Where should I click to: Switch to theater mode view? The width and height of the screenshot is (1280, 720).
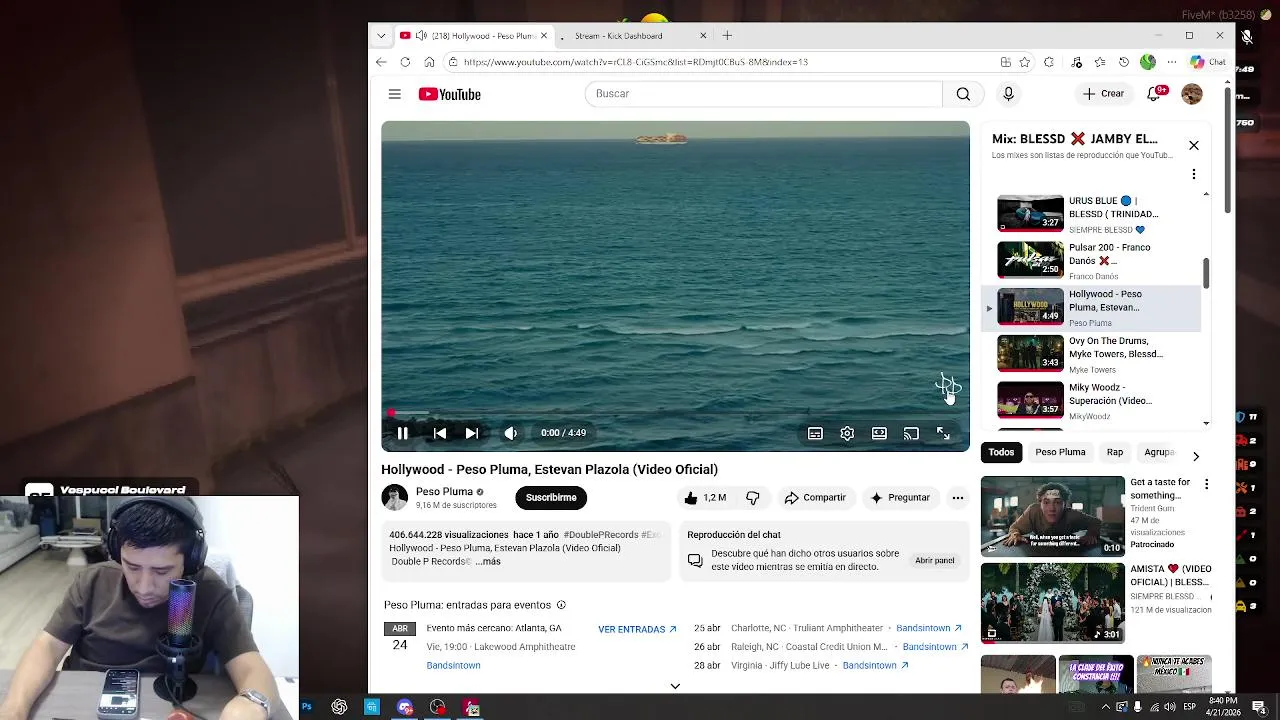click(x=879, y=433)
